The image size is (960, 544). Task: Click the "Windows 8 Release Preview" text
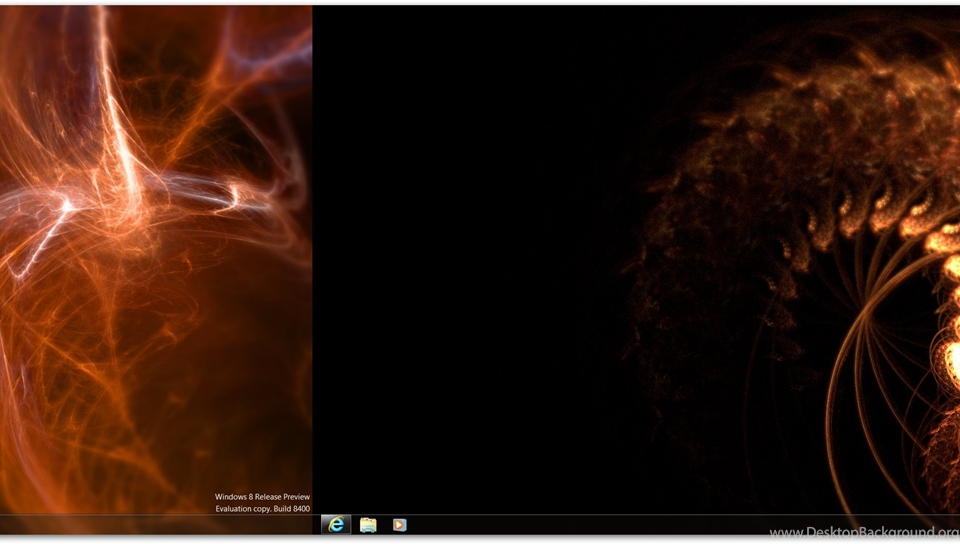click(262, 497)
